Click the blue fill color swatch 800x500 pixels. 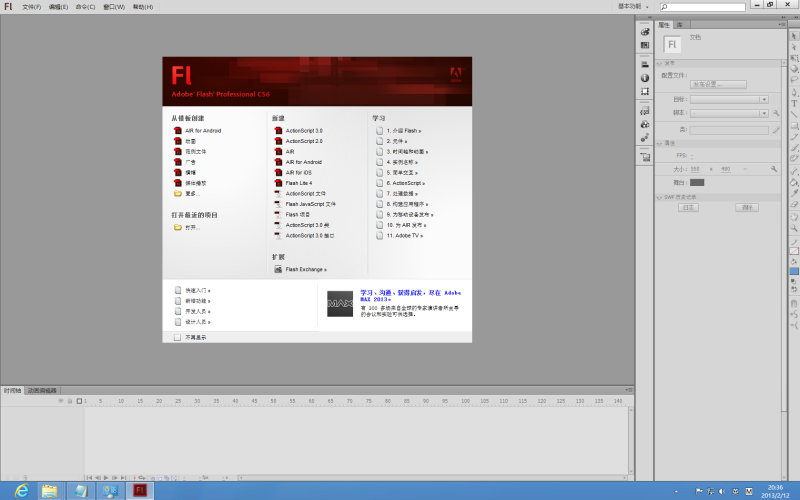794,271
